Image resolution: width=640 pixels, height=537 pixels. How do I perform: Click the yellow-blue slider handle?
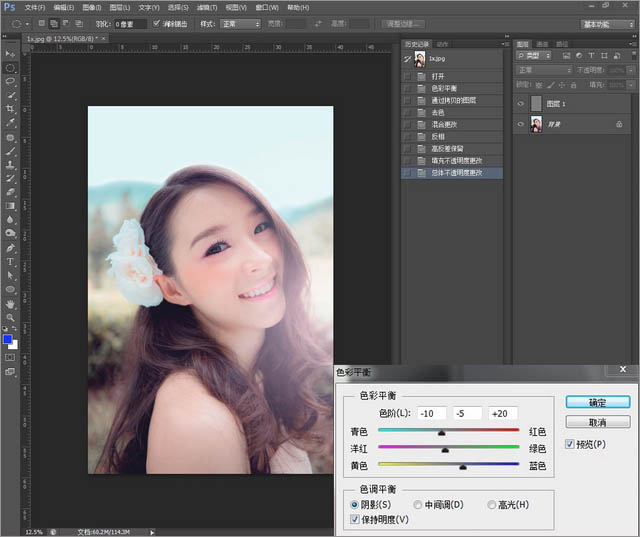[x=462, y=466]
